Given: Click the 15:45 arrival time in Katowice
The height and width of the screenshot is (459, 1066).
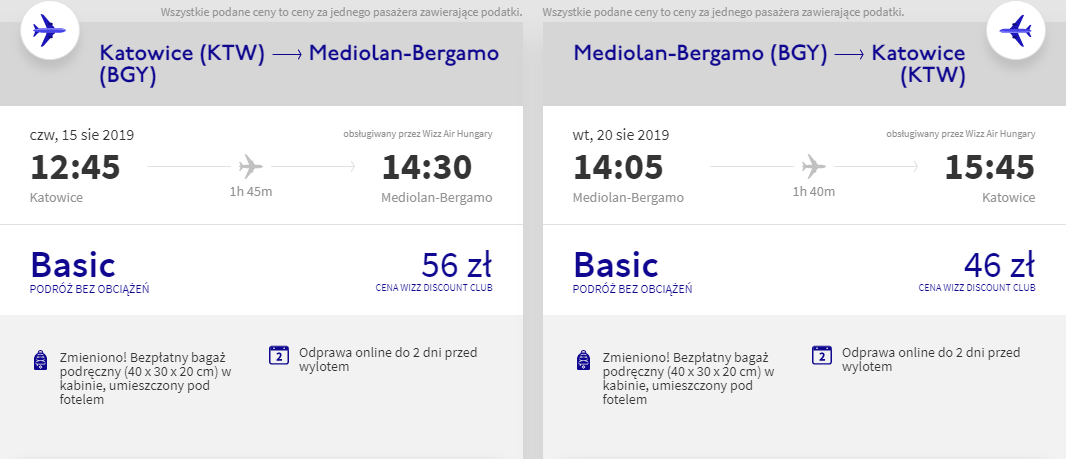Looking at the screenshot, I should (990, 167).
